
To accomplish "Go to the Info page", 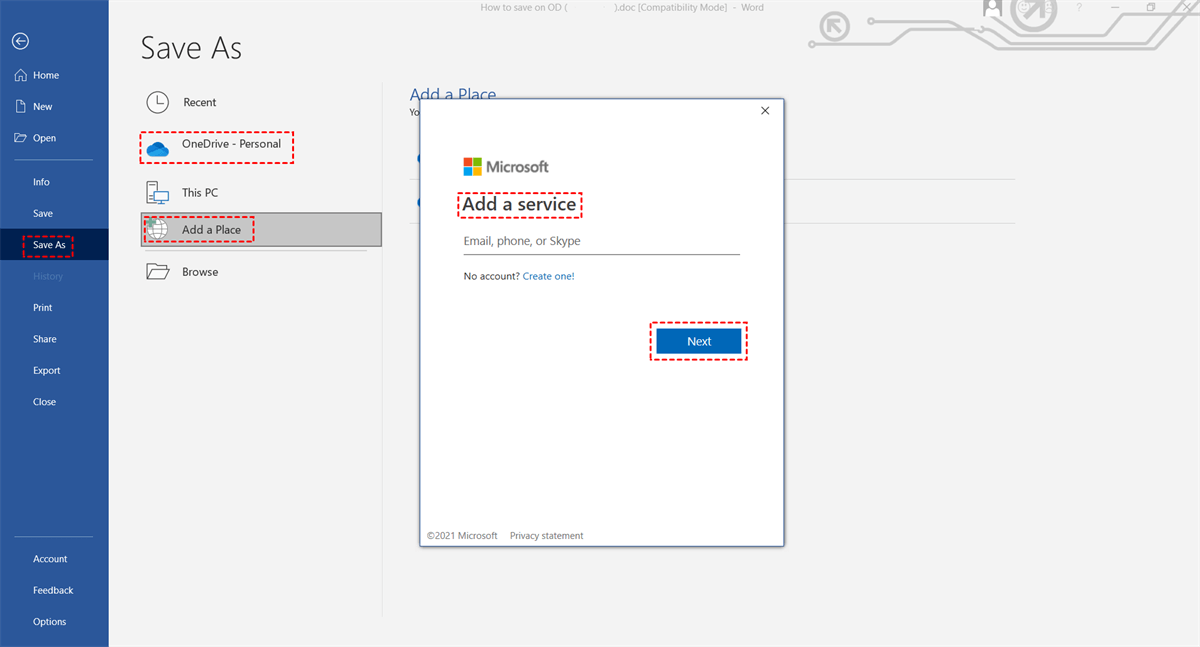I will (41, 182).
